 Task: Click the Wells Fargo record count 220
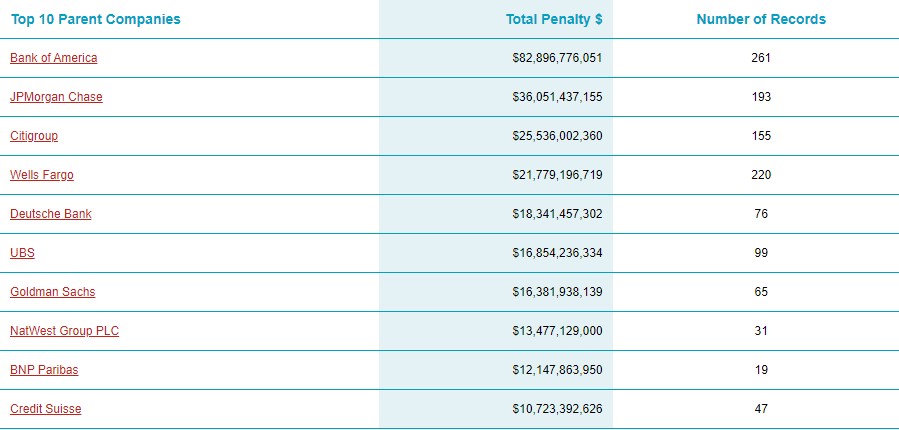pyautogui.click(x=761, y=175)
